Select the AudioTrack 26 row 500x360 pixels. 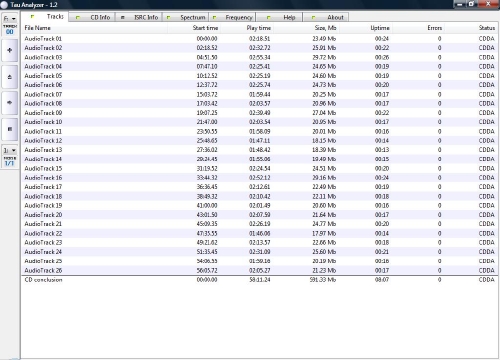coord(260,270)
